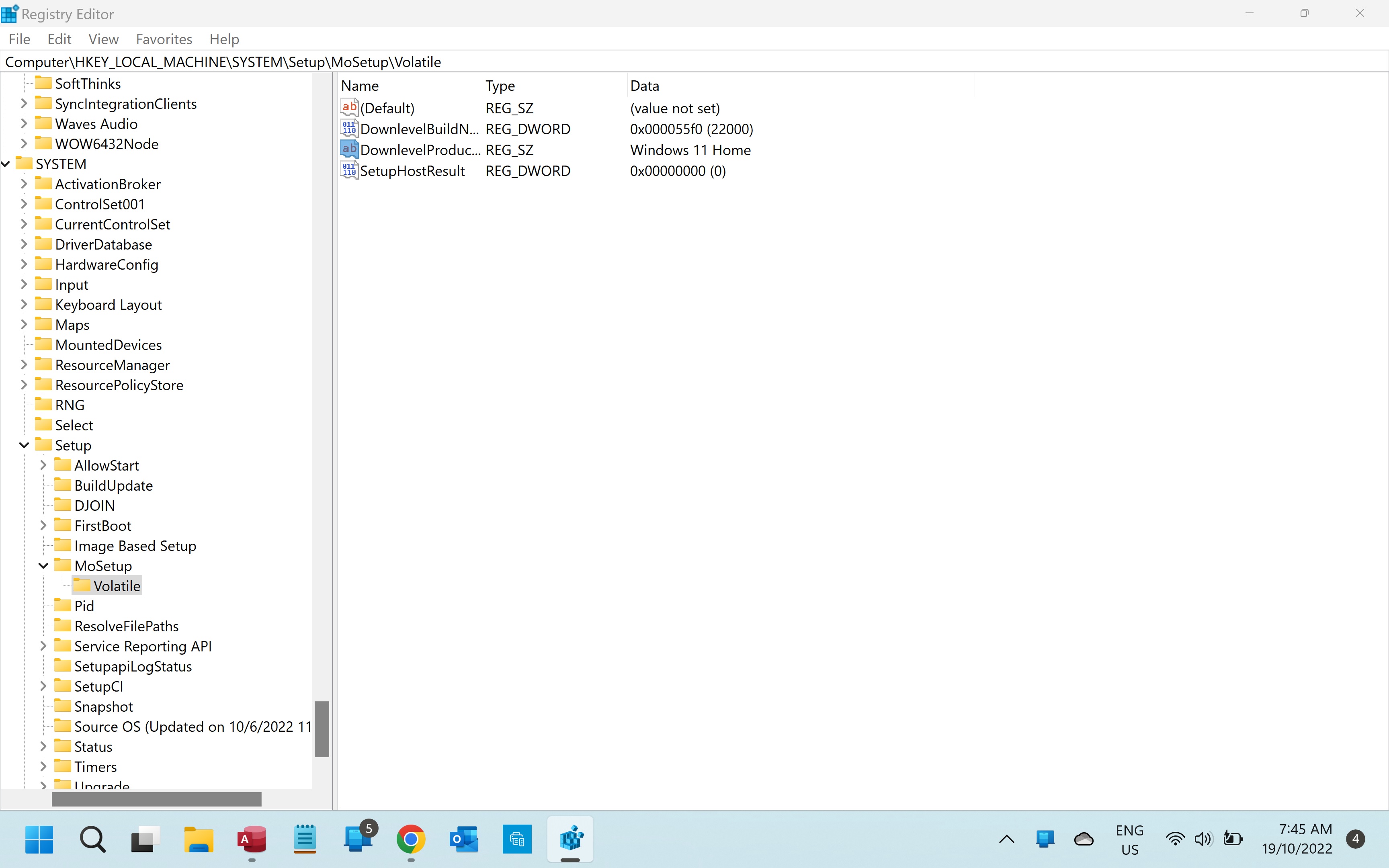Image resolution: width=1389 pixels, height=868 pixels.
Task: Open the OneDrive tray icon
Action: pyautogui.click(x=1083, y=839)
